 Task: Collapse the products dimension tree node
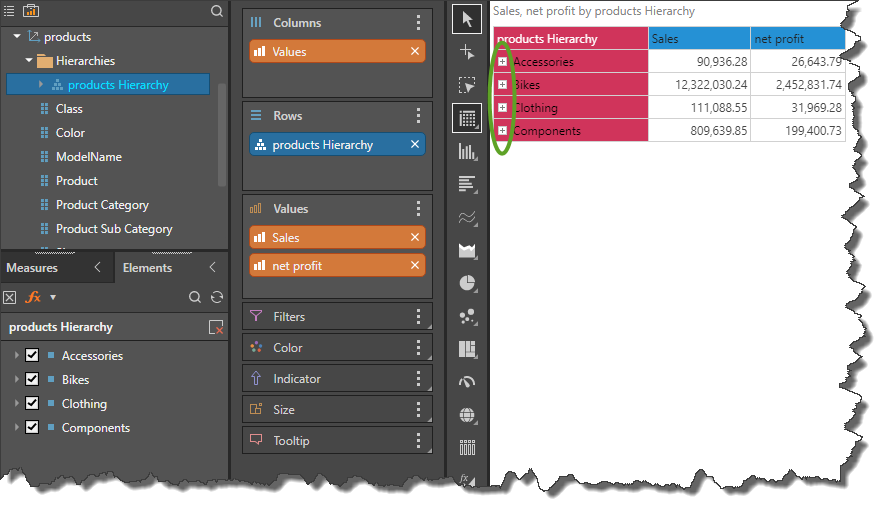[17, 37]
